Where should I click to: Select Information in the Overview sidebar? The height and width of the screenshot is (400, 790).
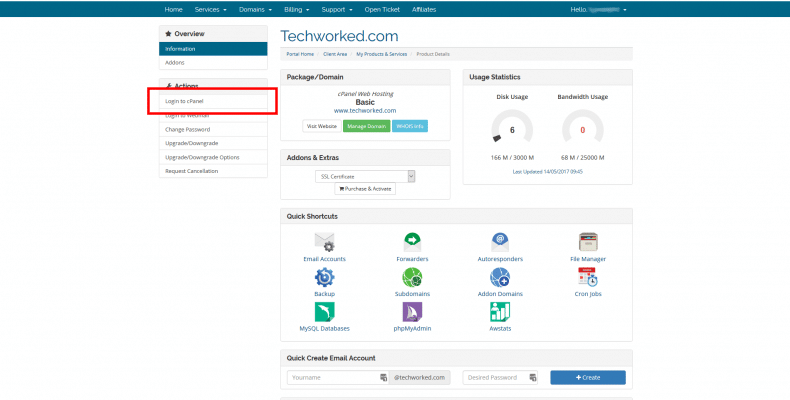(213, 49)
